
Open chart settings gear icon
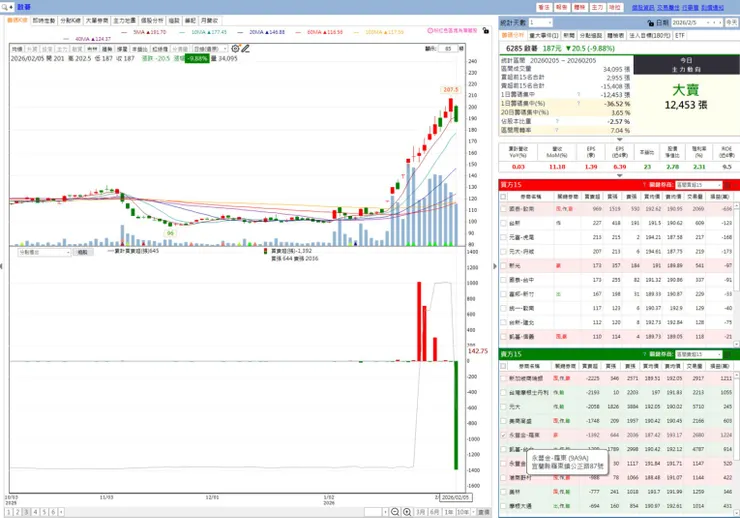[235, 49]
